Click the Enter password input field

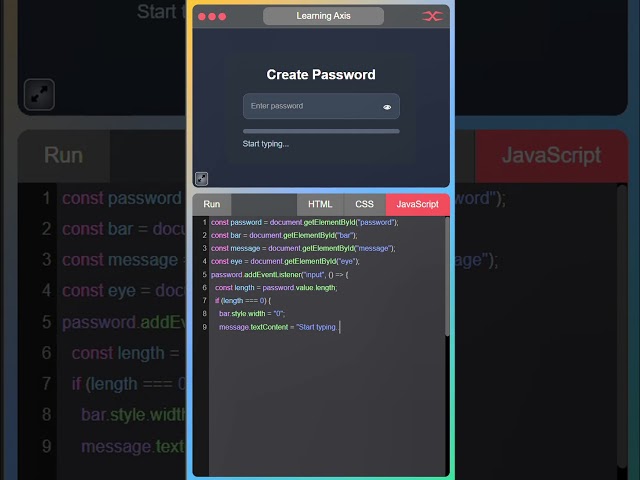pos(321,106)
